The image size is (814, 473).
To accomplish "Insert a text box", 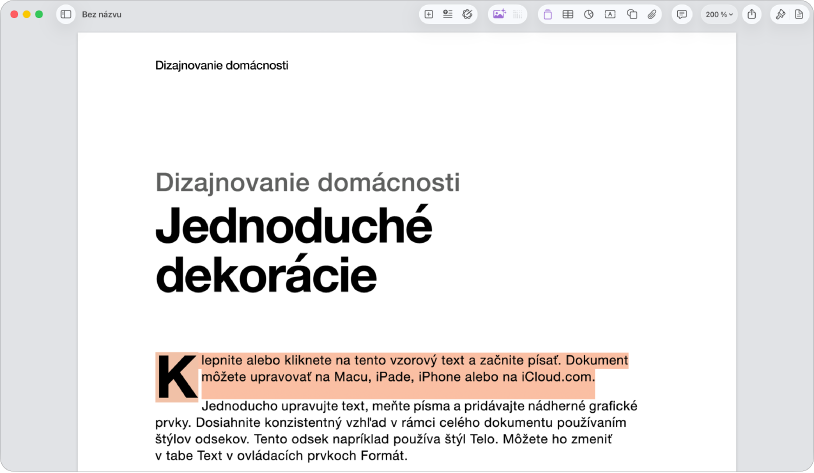I will coord(610,15).
